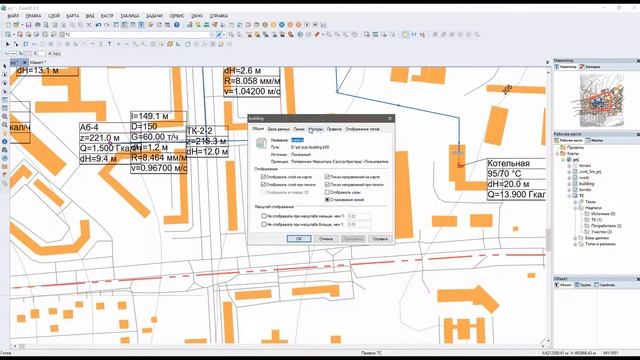Toggle Показ направлений при печати checkbox
Screen dimensions: 640x360
(x=327, y=184)
